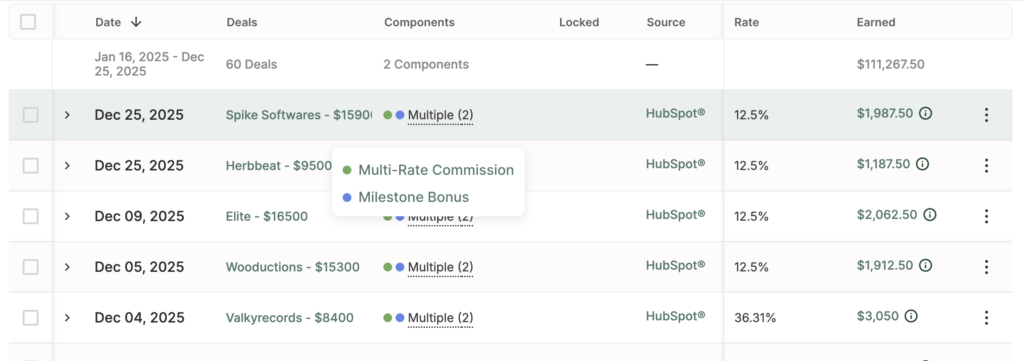Expand the Spike Softwares Dec 25 row
The width and height of the screenshot is (1024, 361).
pos(67,115)
